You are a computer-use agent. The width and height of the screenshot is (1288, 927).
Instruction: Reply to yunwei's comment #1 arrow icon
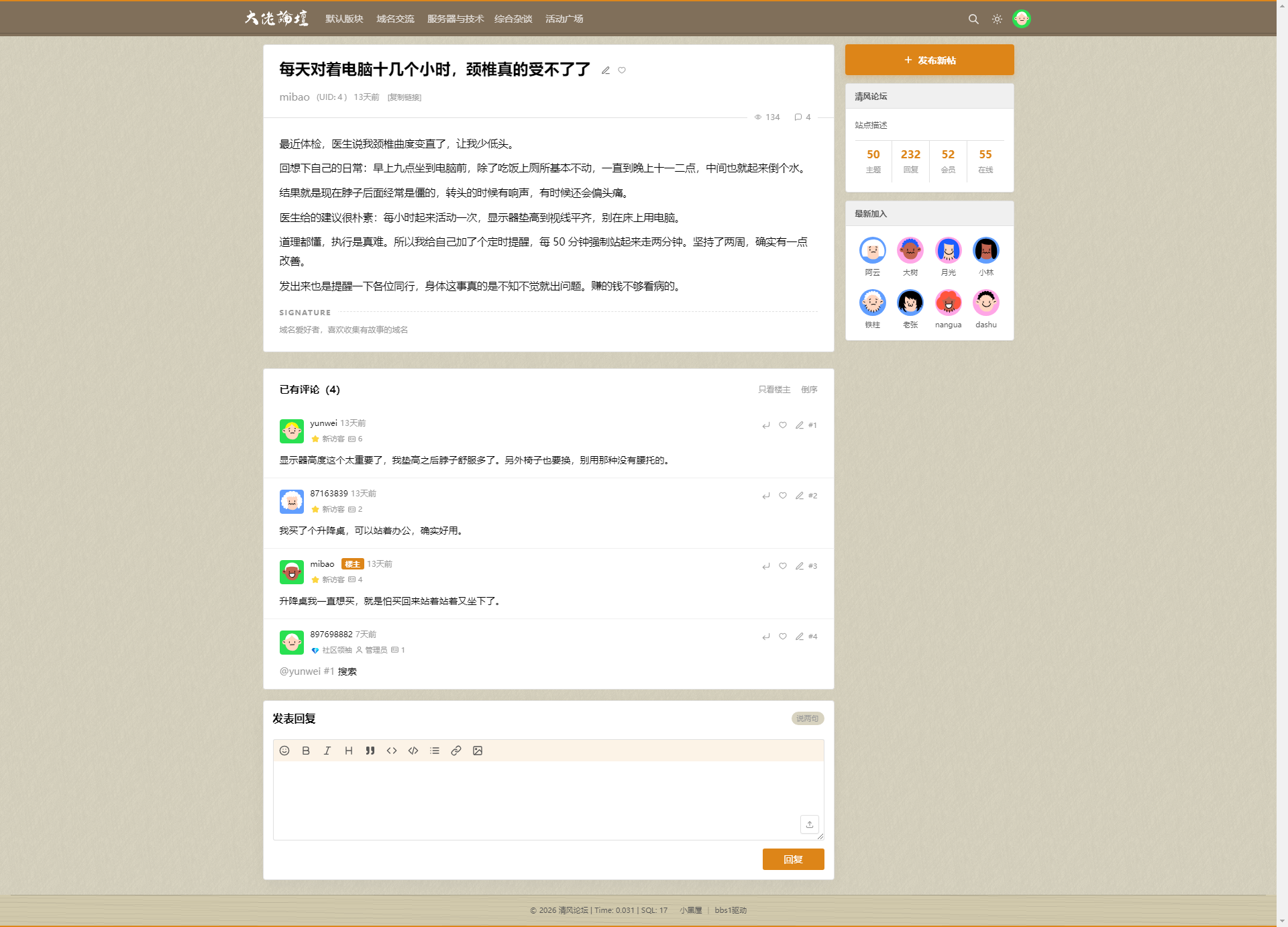(766, 425)
